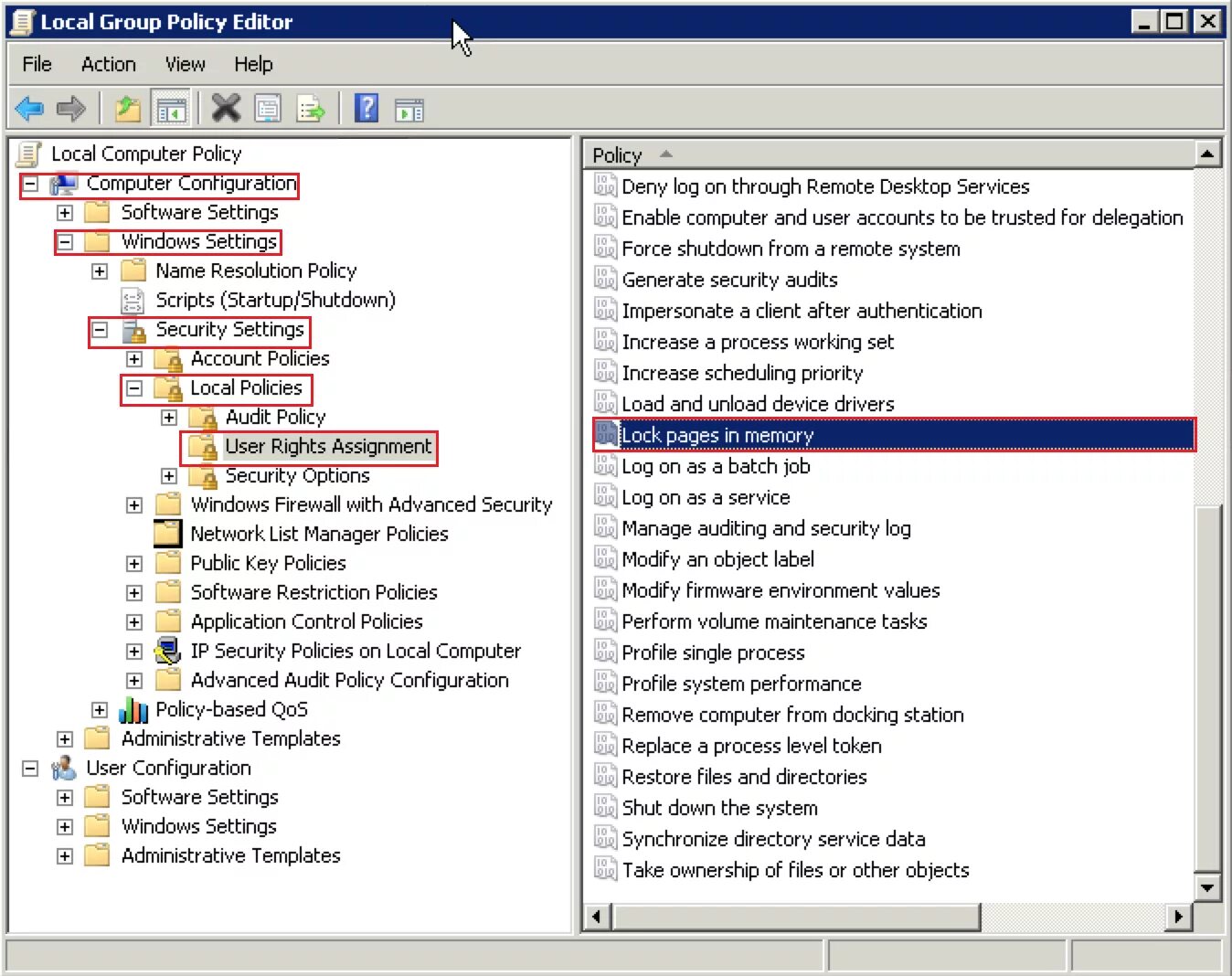Click the Forward arrow toolbar icon

pos(70,110)
